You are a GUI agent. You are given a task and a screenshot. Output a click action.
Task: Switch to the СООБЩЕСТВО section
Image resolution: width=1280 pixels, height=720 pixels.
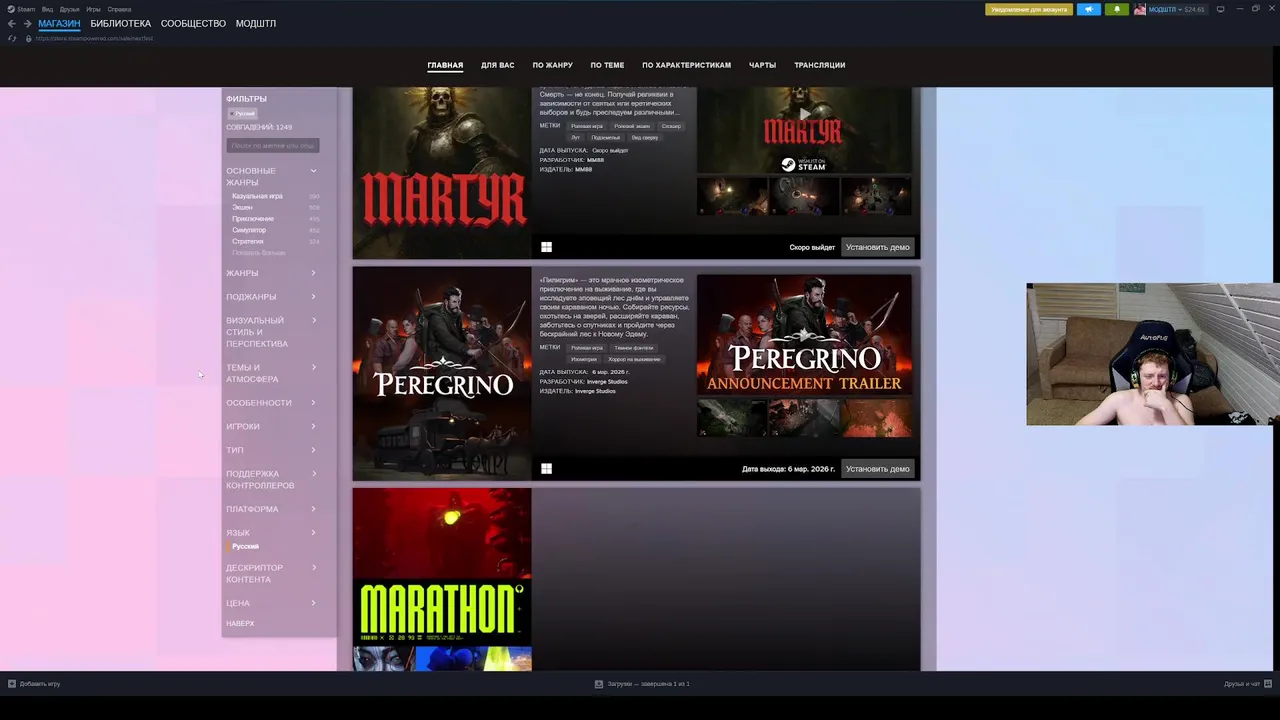point(193,23)
